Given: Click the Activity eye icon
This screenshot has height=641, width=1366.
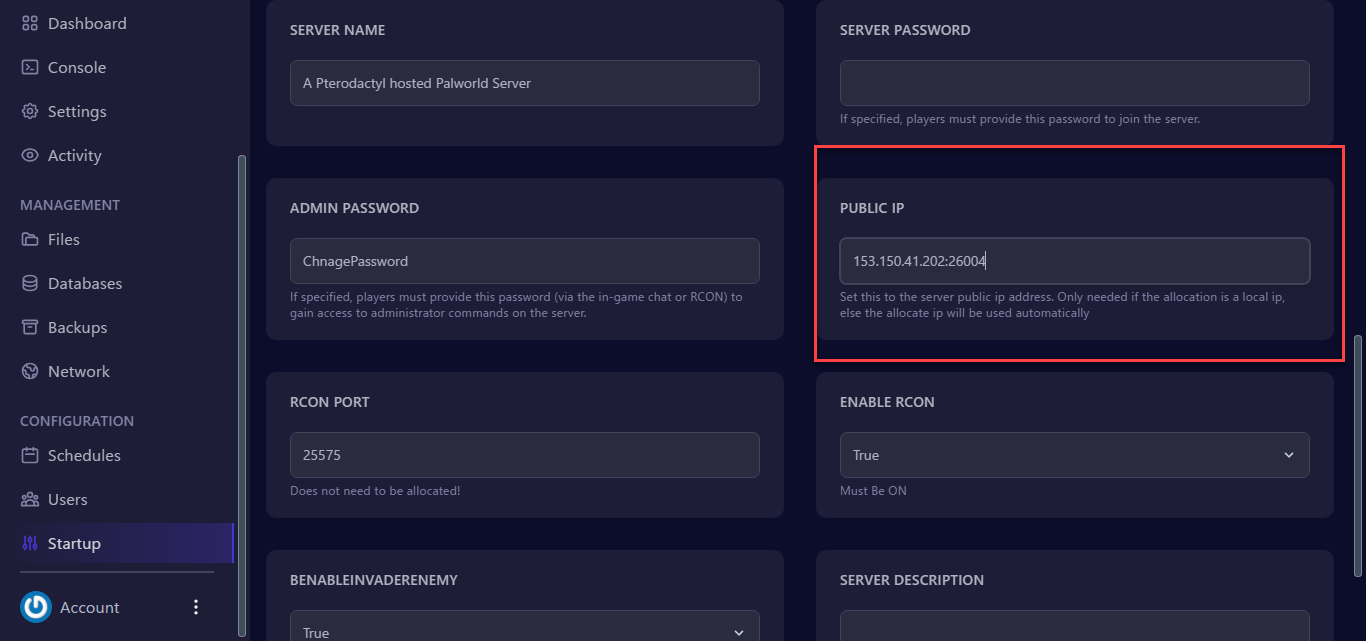Looking at the screenshot, I should [30, 155].
